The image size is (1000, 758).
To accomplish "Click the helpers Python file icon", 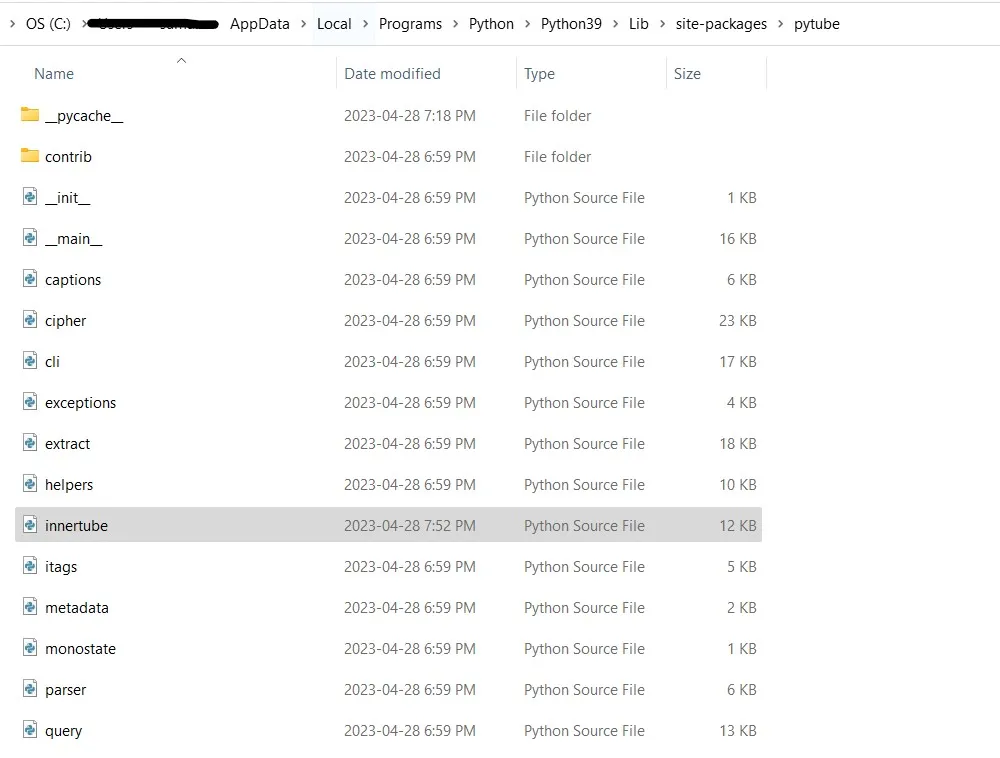I will (30, 484).
